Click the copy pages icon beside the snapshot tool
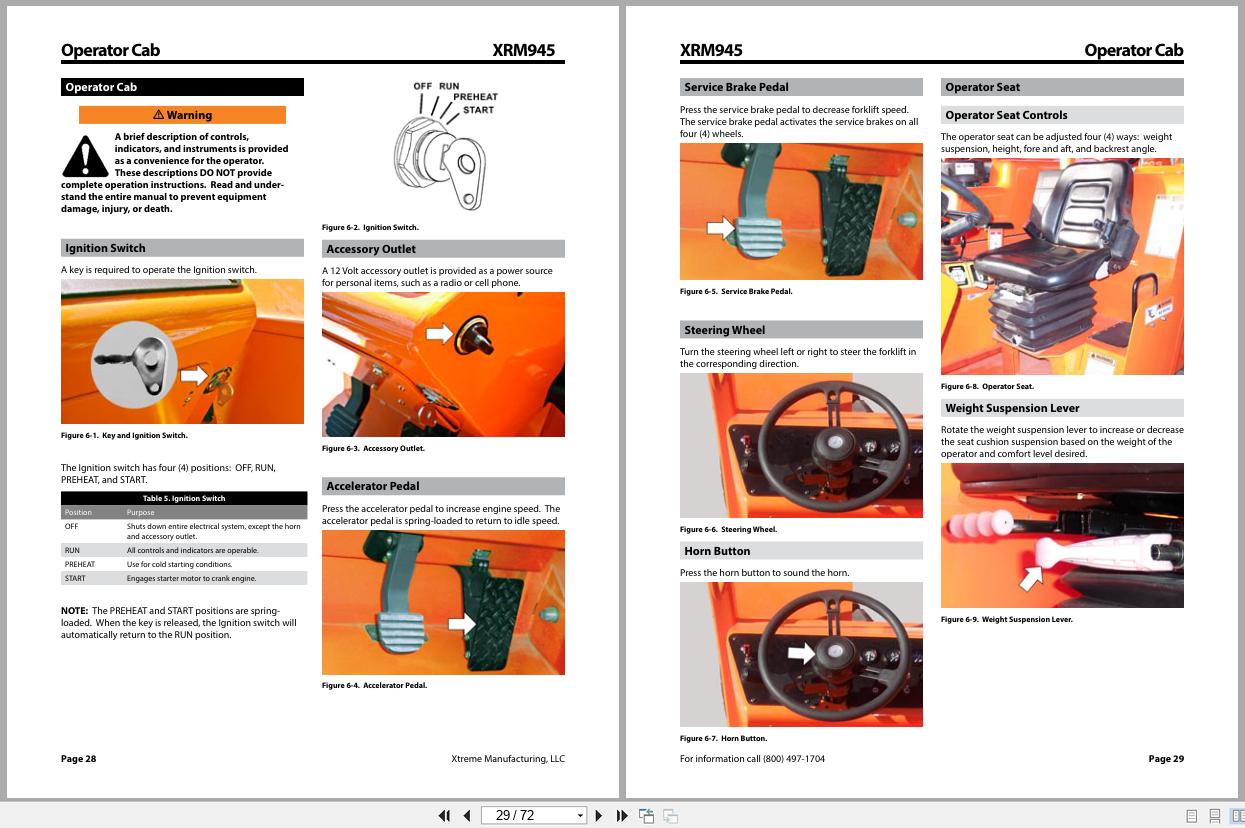The width and height of the screenshot is (1245, 828). click(669, 816)
